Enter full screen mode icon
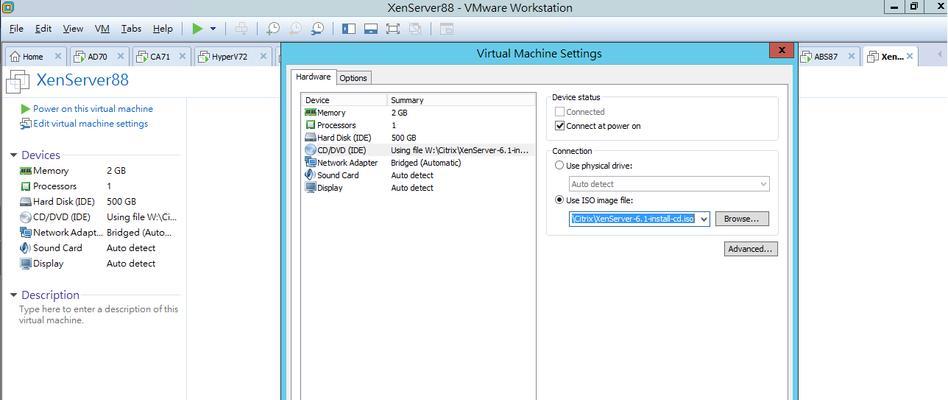The height and width of the screenshot is (400, 948). [393, 28]
